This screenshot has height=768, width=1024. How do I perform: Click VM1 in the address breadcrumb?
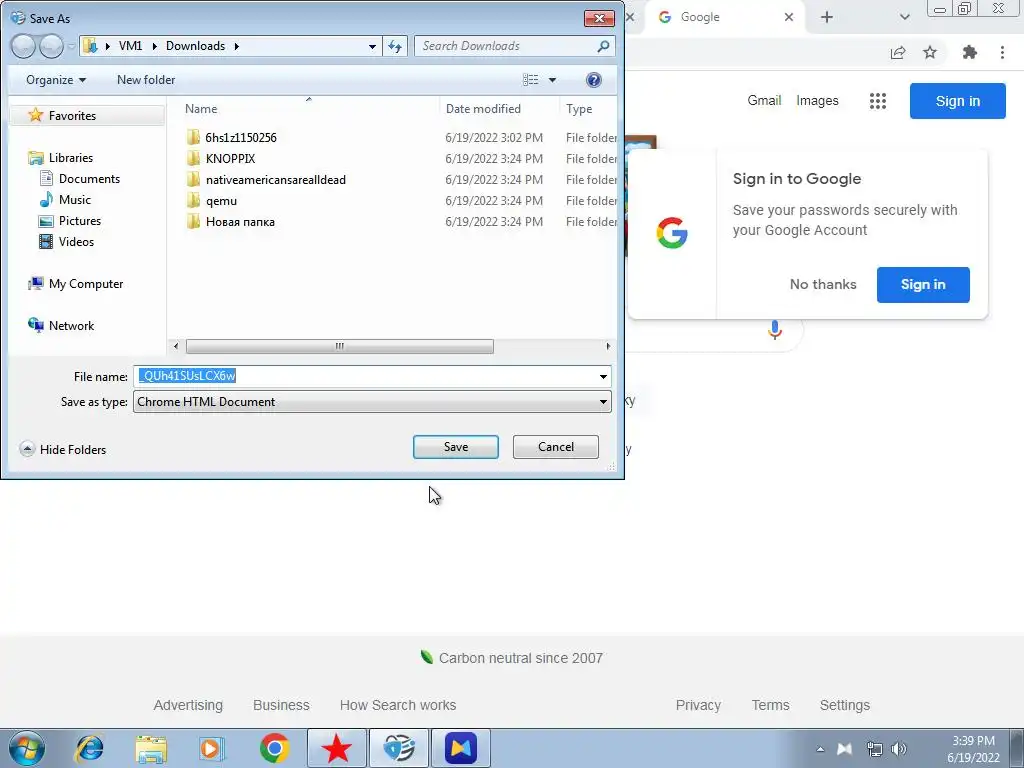(x=131, y=46)
